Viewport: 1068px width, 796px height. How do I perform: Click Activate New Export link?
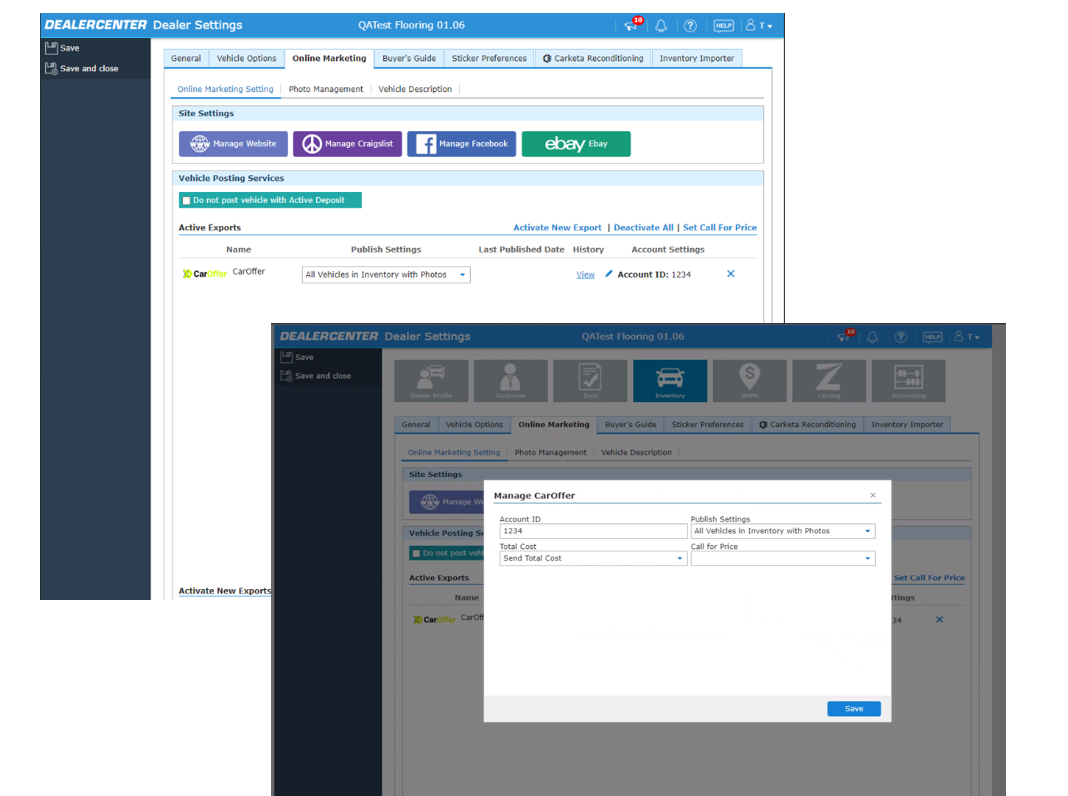[557, 227]
